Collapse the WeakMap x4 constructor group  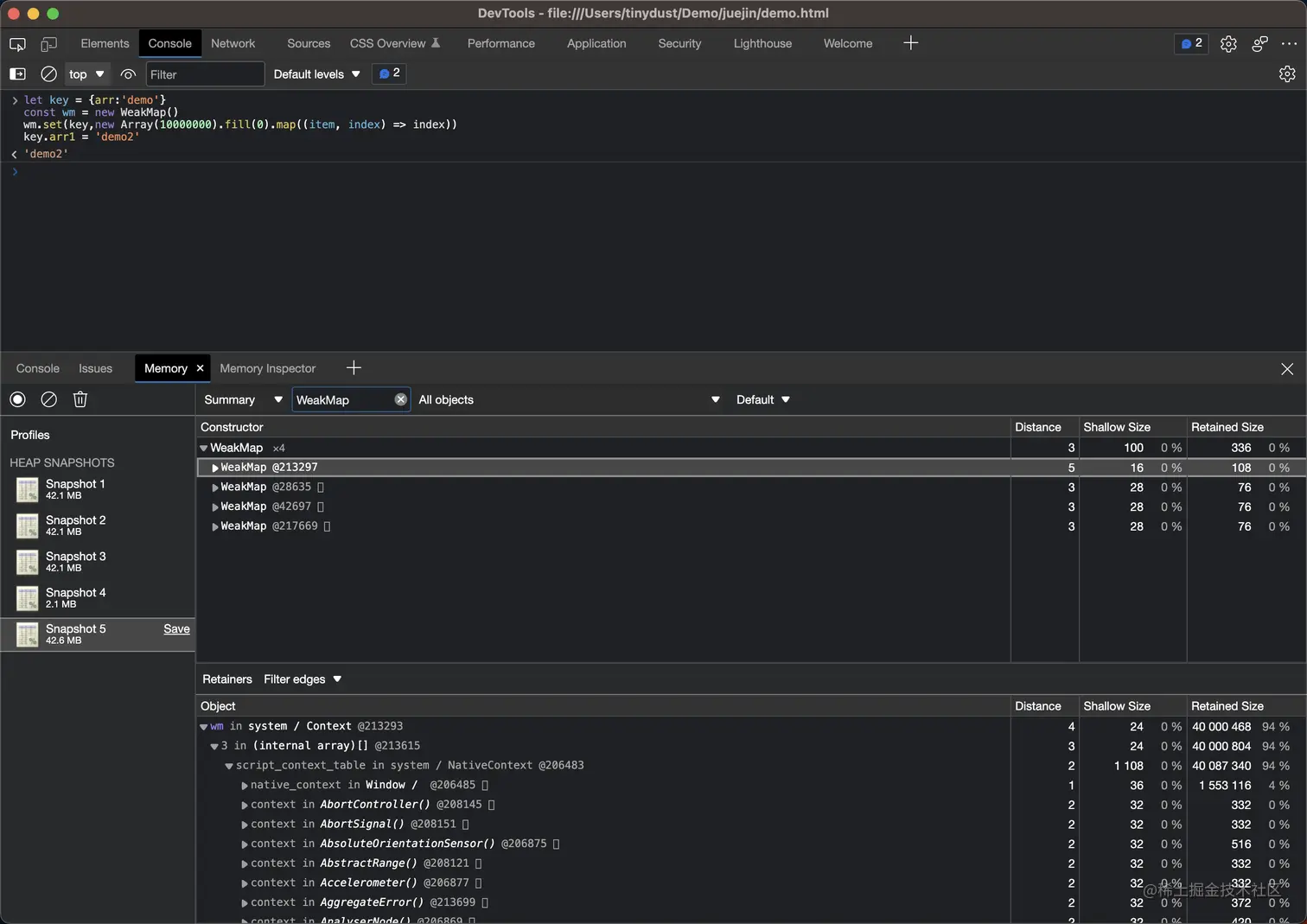click(x=204, y=449)
